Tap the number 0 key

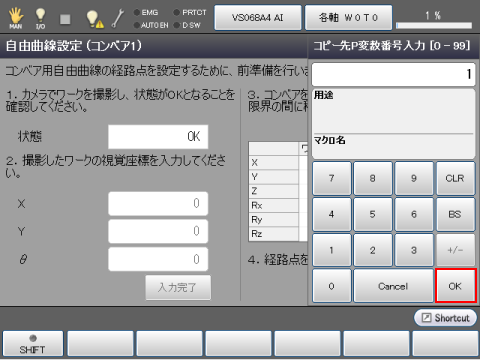(332, 286)
